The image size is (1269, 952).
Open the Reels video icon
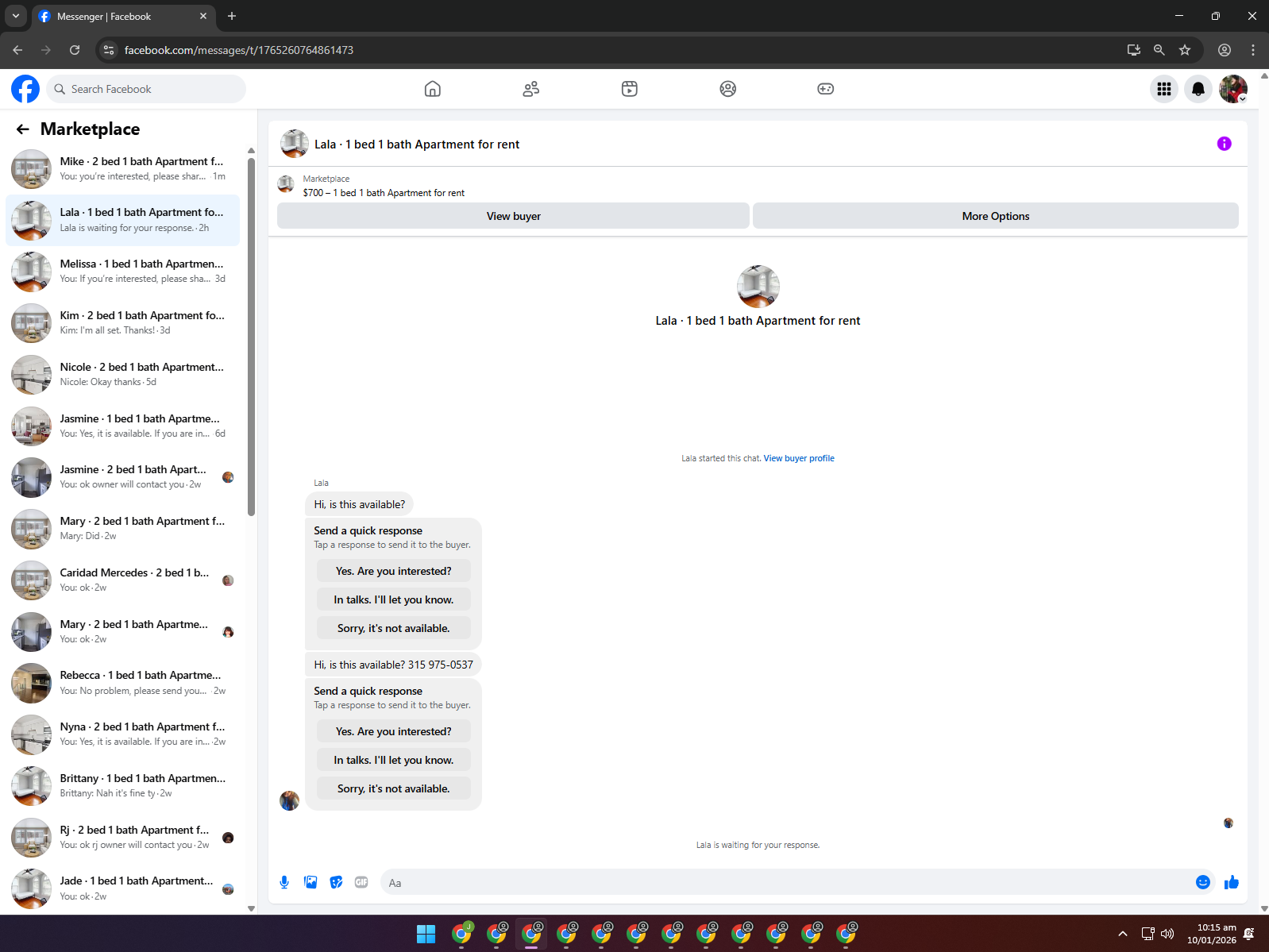[630, 89]
